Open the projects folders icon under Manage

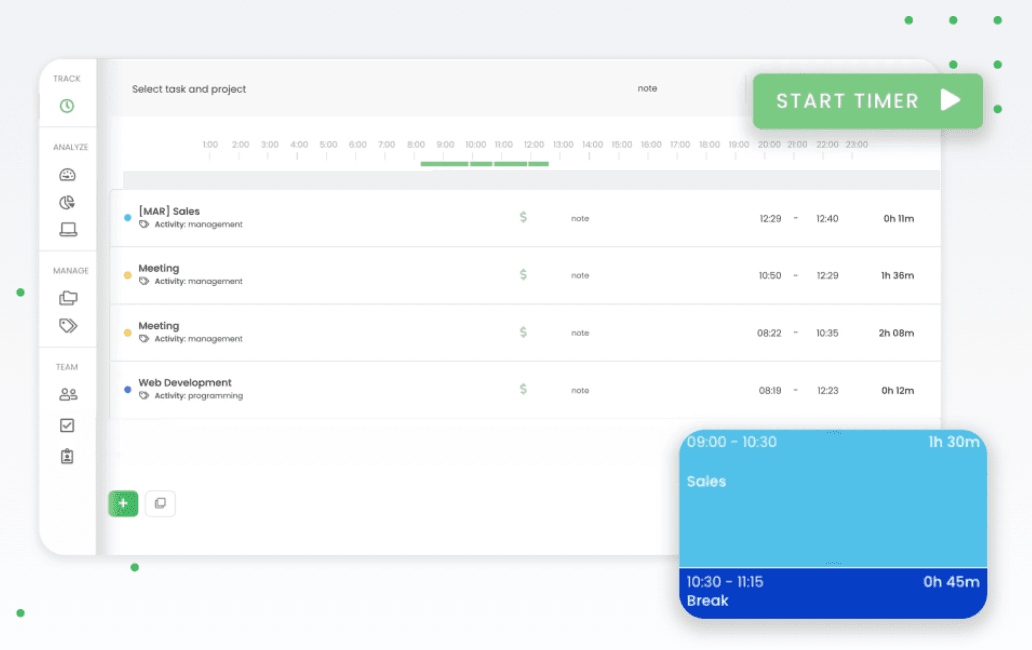click(68, 298)
